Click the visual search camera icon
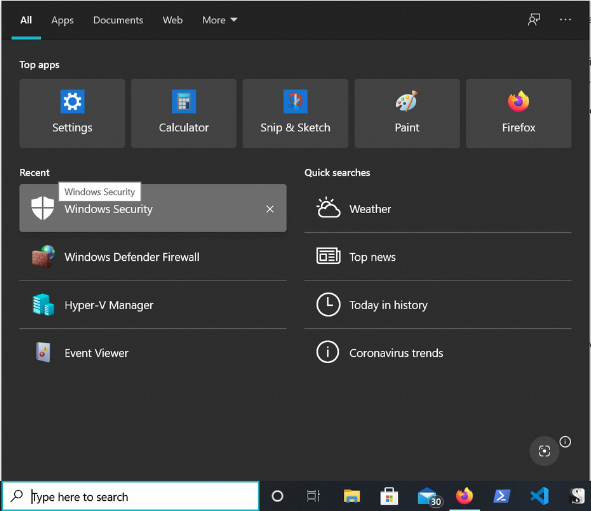The height and width of the screenshot is (511, 591). [x=544, y=451]
